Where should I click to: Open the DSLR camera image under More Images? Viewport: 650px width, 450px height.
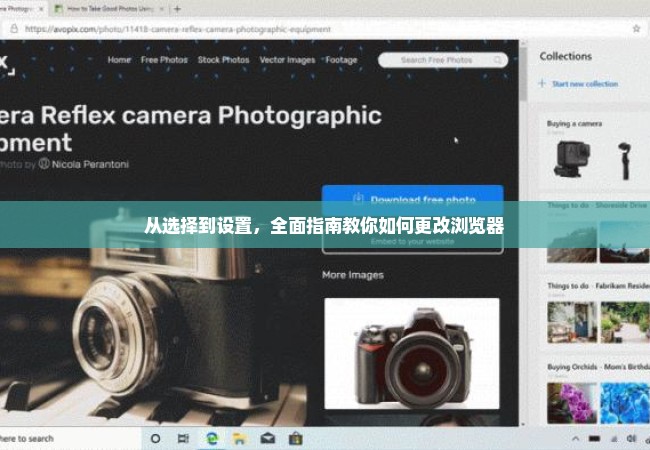tap(412, 353)
